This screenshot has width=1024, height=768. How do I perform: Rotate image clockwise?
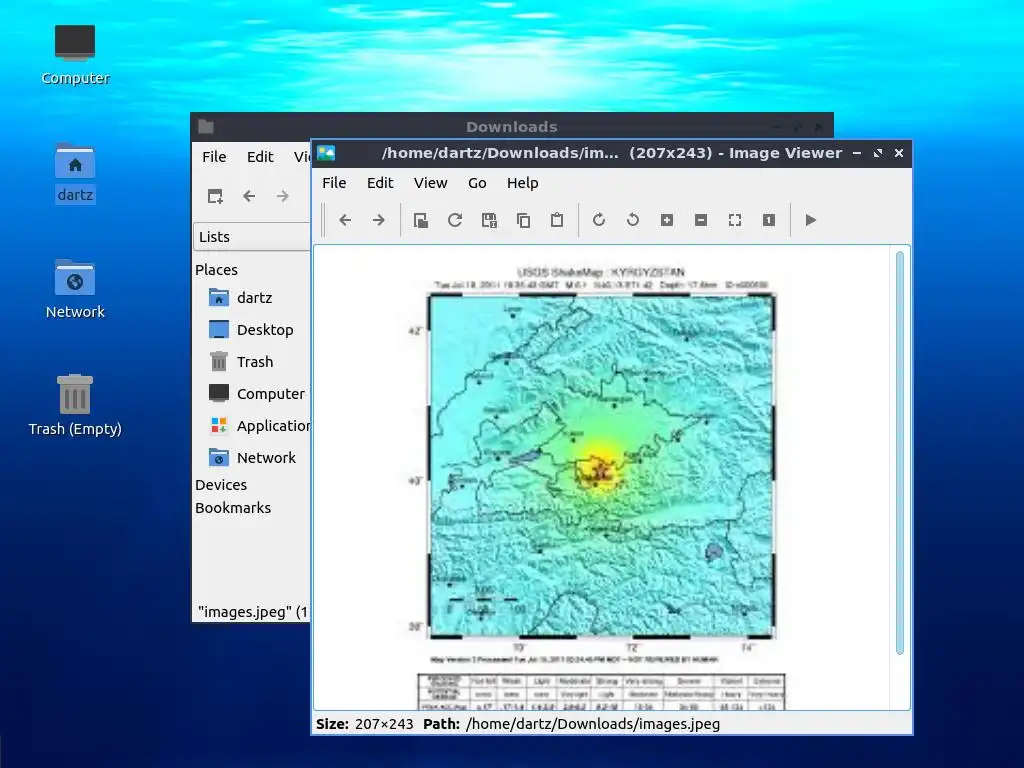coord(599,220)
